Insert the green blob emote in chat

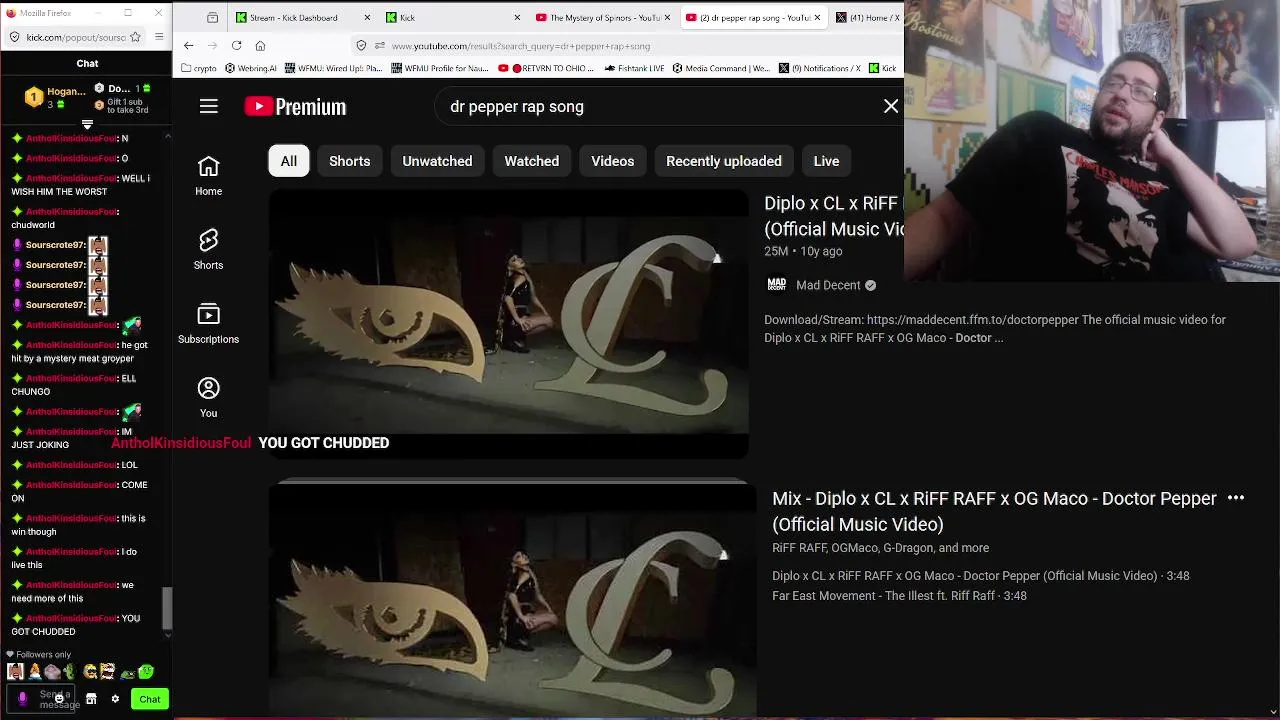[x=147, y=672]
